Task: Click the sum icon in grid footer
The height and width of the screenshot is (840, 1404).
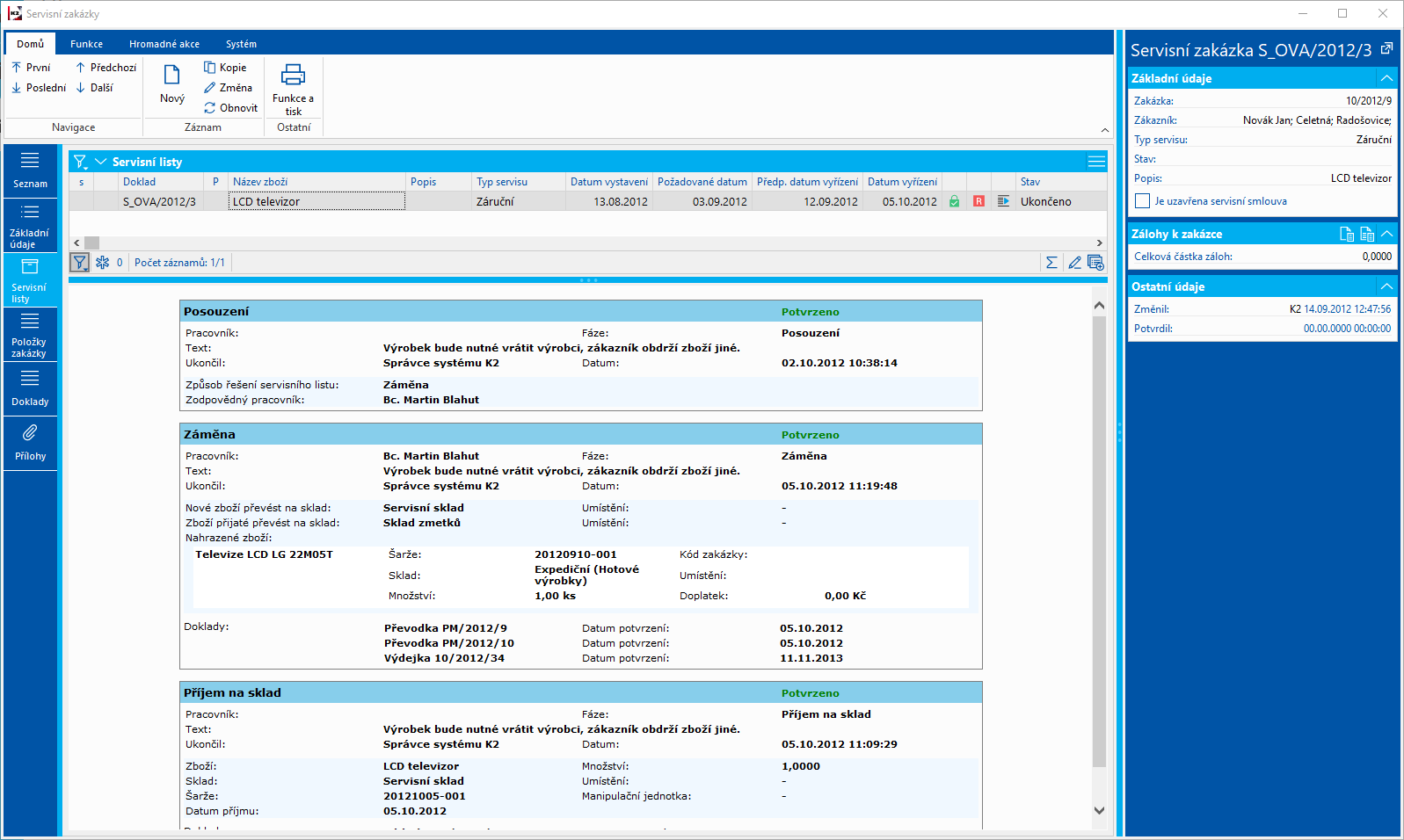Action: (x=1051, y=263)
